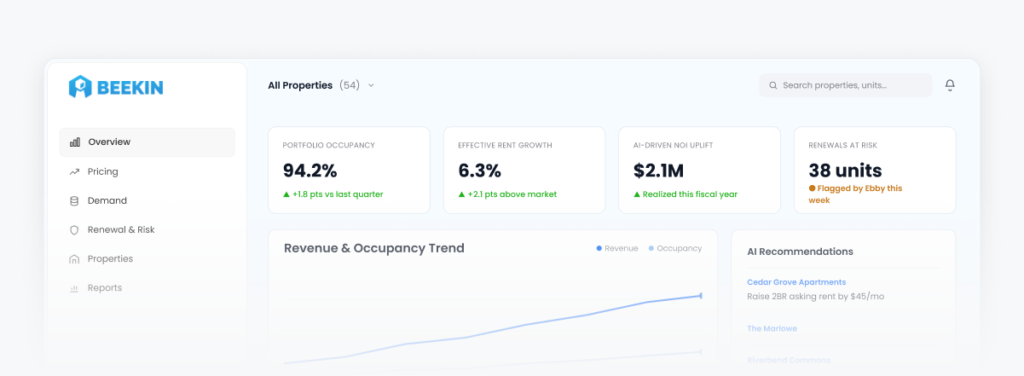Click 'Flagged by Ebby this week' text
The image size is (1024, 376).
pyautogui.click(x=856, y=194)
